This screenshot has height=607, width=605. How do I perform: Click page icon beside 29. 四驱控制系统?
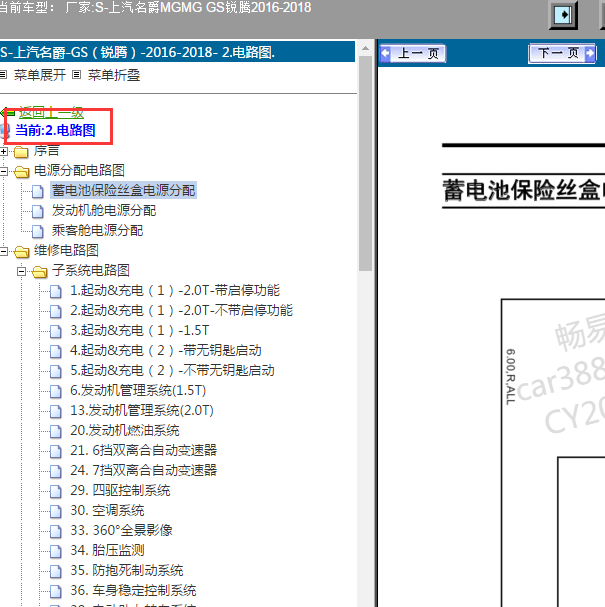56,492
